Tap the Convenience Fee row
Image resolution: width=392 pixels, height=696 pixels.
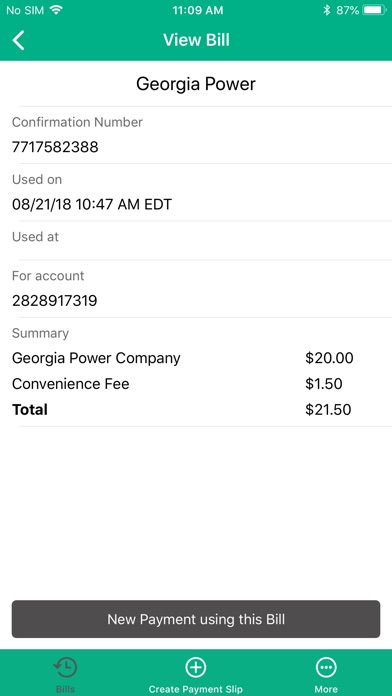click(x=196, y=384)
